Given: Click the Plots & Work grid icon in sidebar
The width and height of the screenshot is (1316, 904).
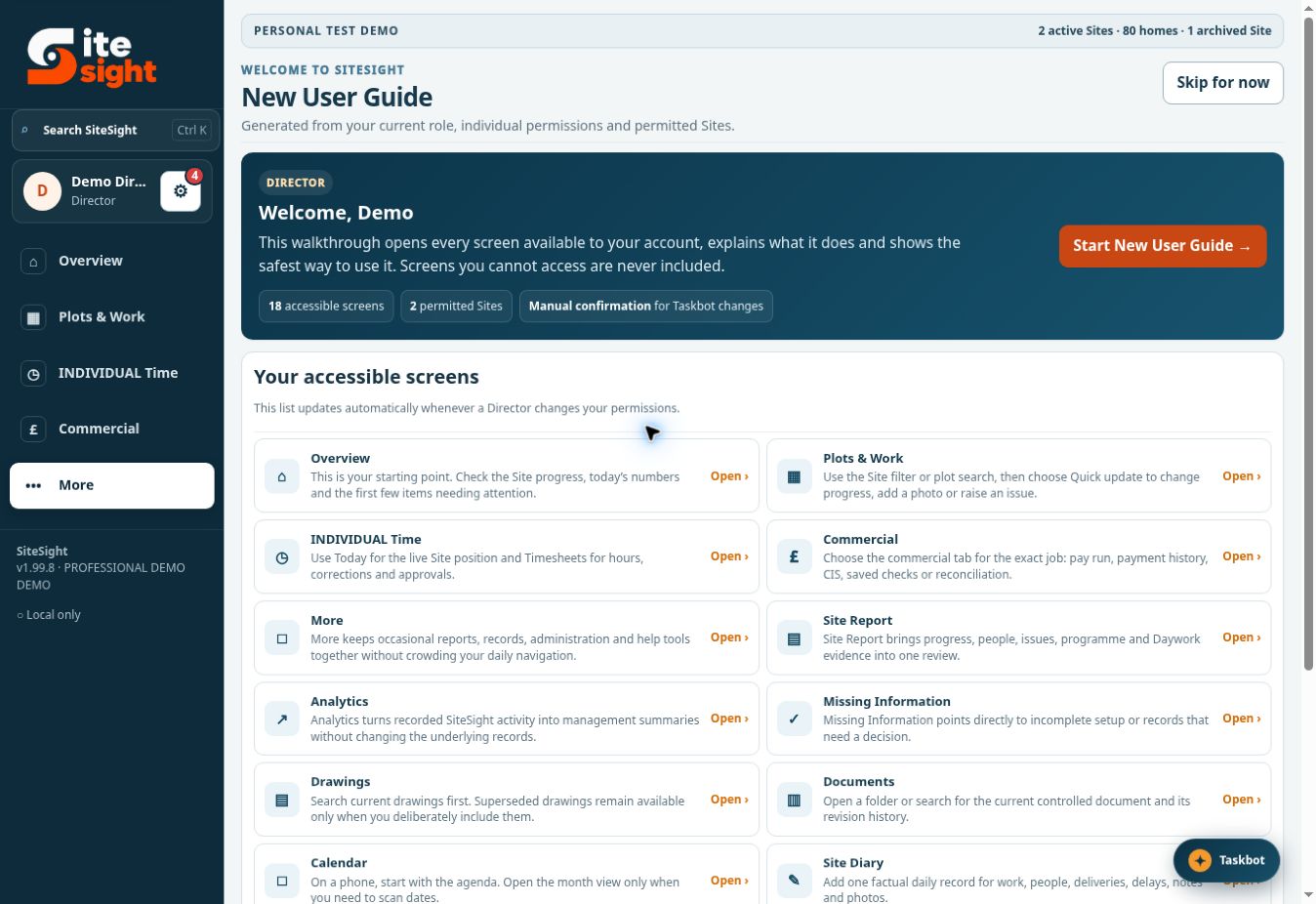Looking at the screenshot, I should pyautogui.click(x=33, y=317).
